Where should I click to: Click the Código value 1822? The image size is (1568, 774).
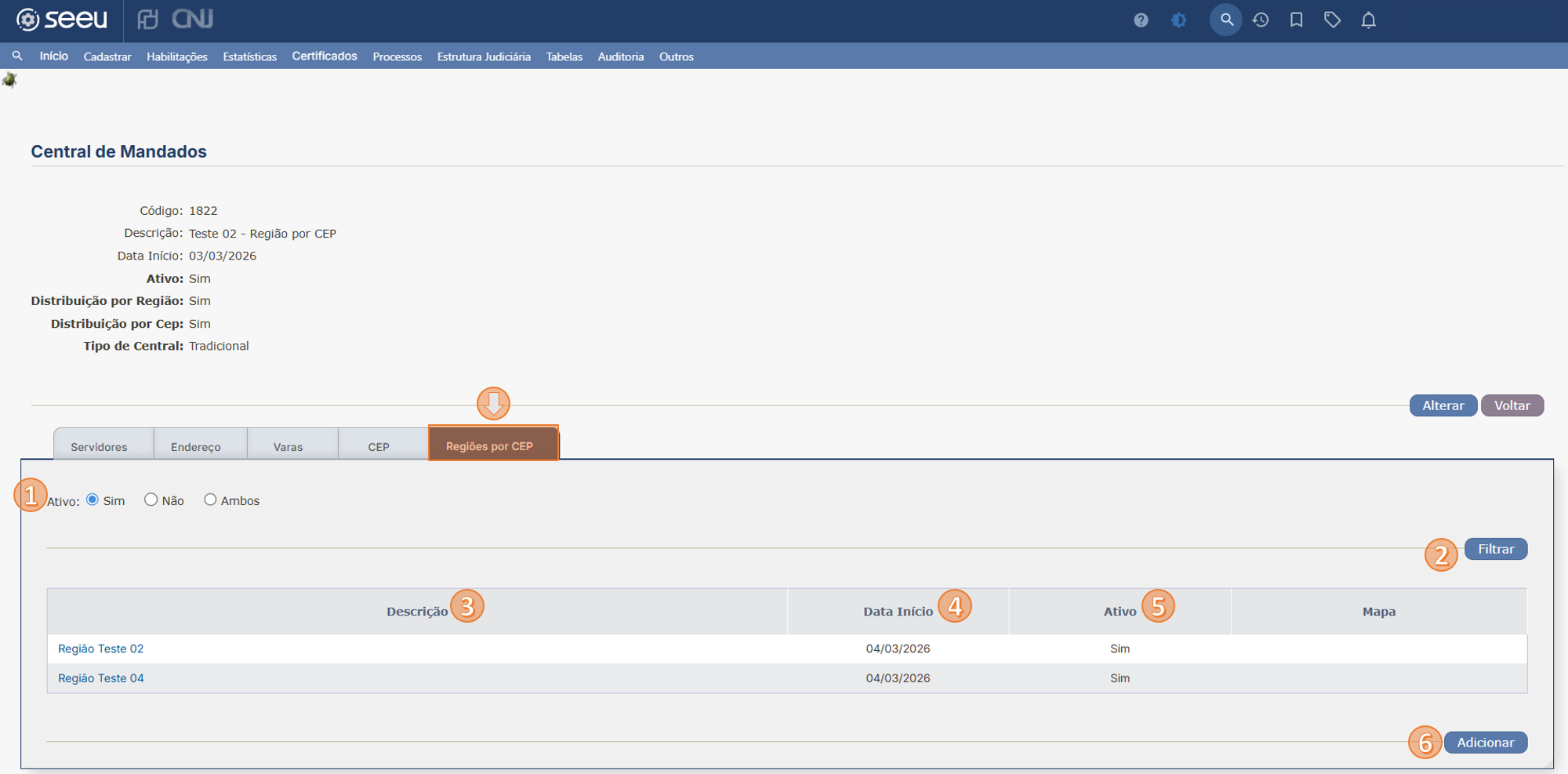click(x=203, y=211)
